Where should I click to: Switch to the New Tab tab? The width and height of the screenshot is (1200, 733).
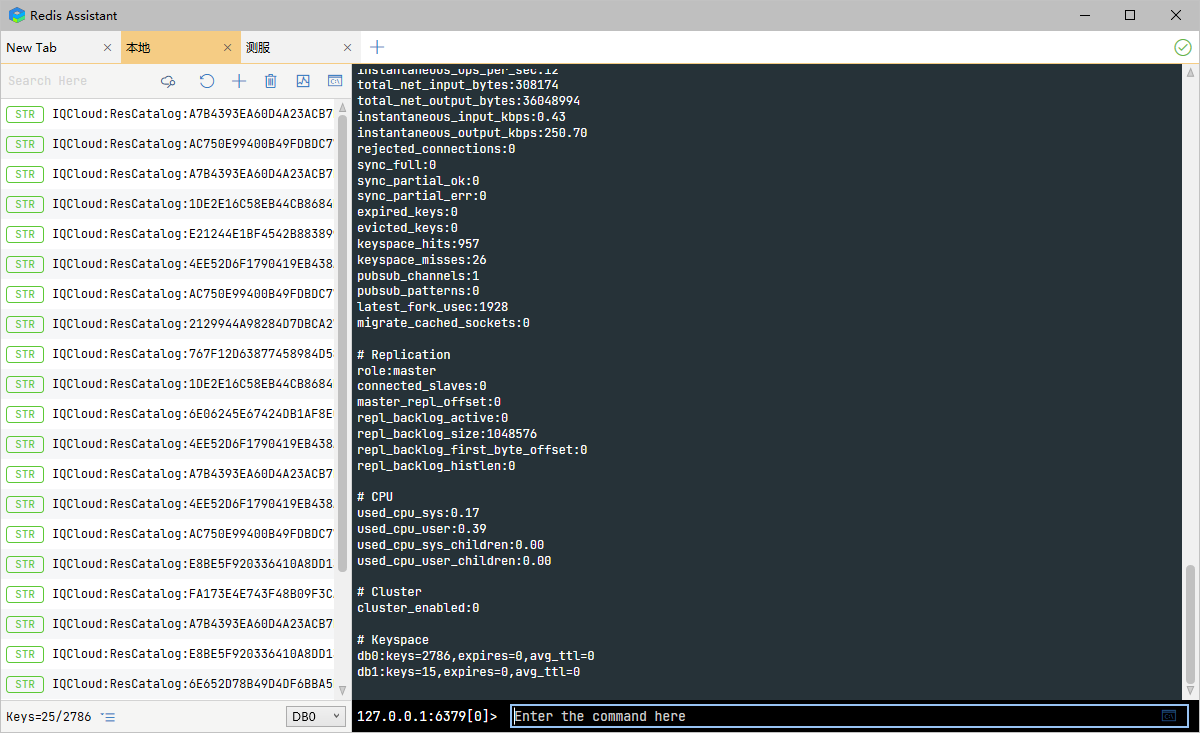pos(60,47)
